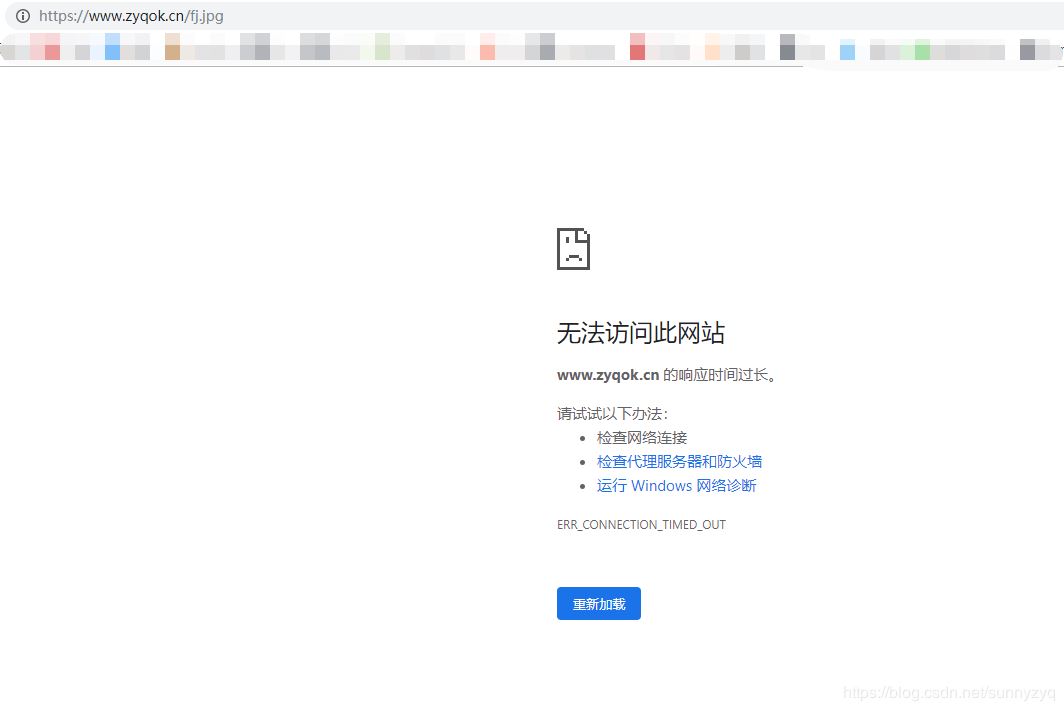Open the blue-favicon bookmark on bookmarks bar
1064x711 pixels.
113,47
